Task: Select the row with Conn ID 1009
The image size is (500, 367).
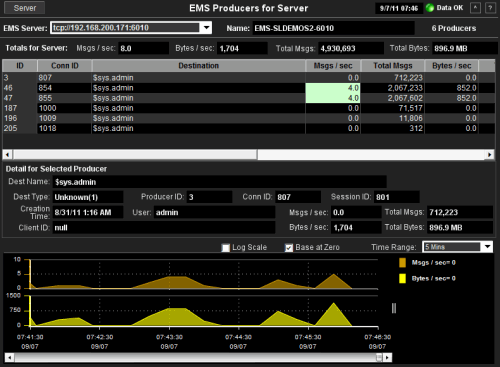Action: click(x=248, y=118)
